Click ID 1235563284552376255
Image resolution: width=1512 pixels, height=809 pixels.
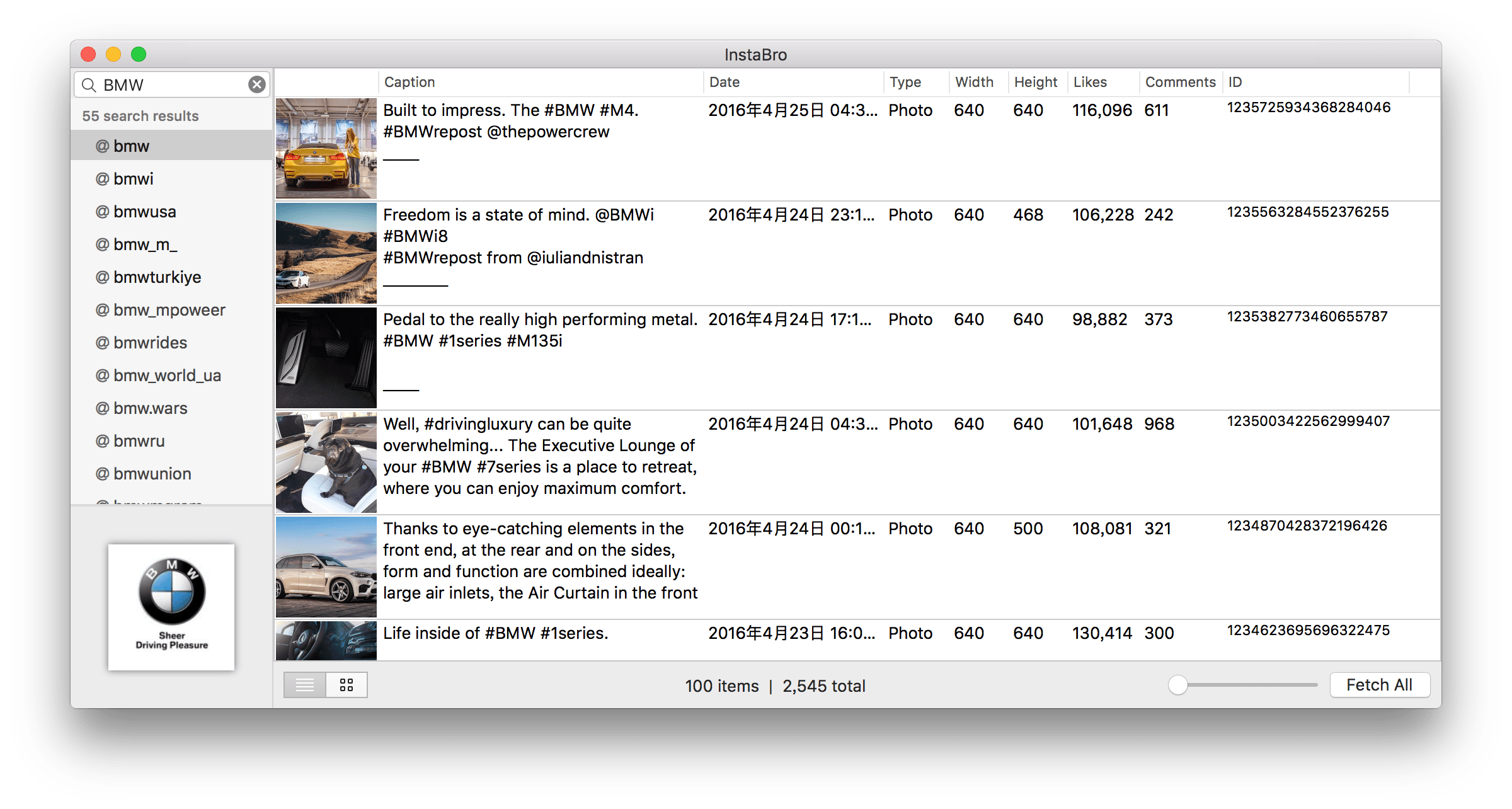(x=1308, y=212)
